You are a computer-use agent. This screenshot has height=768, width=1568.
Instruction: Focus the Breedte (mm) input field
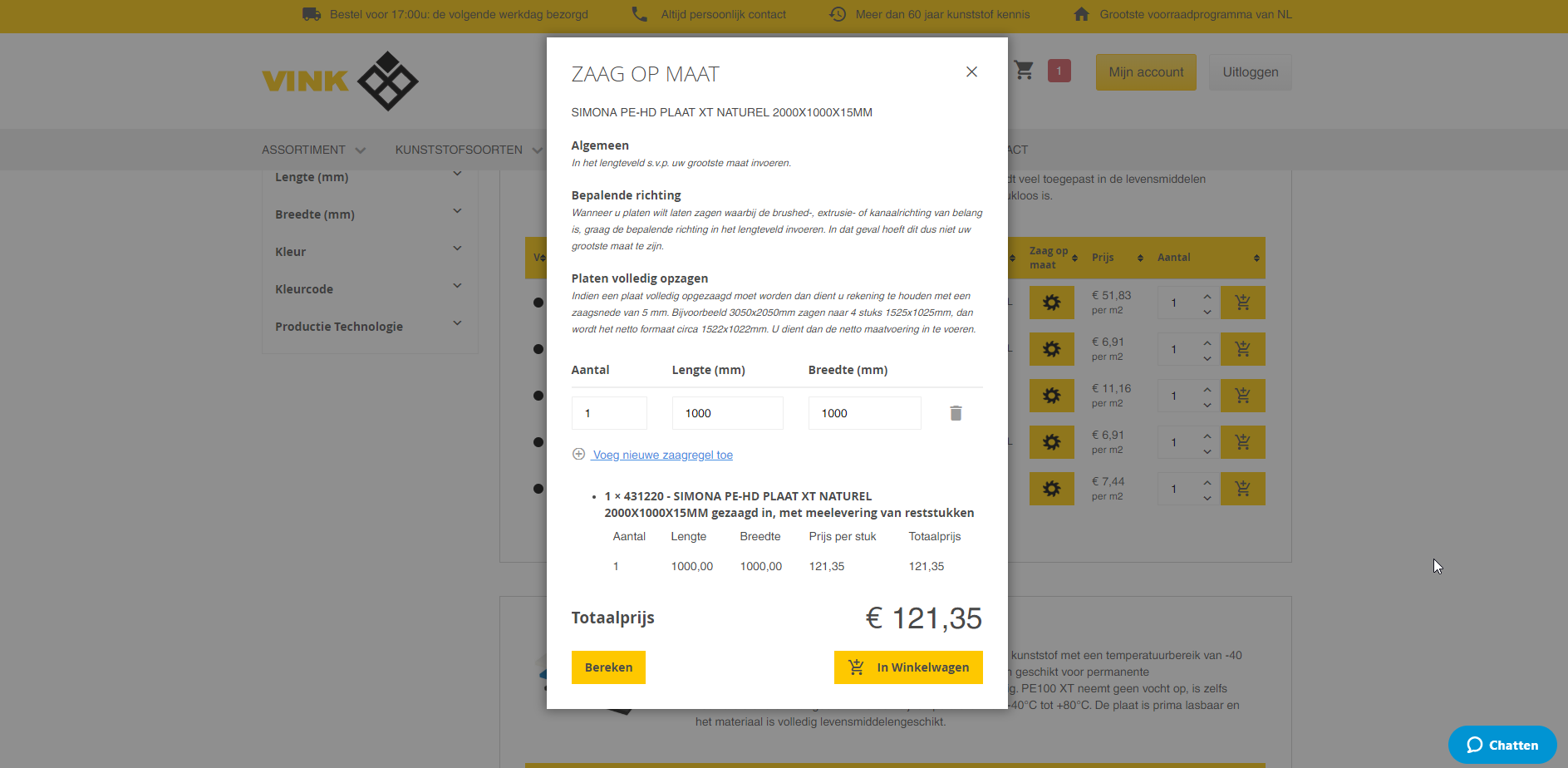(864, 413)
